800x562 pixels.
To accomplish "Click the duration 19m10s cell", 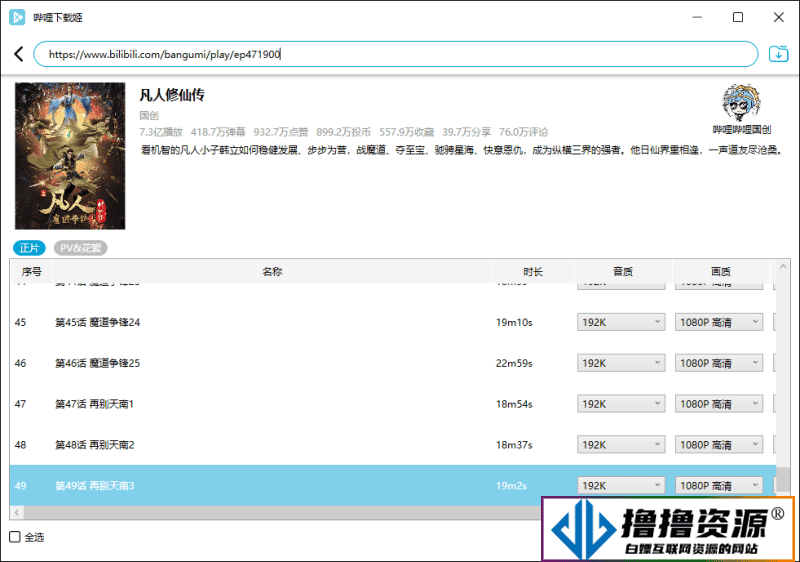I will click(514, 322).
